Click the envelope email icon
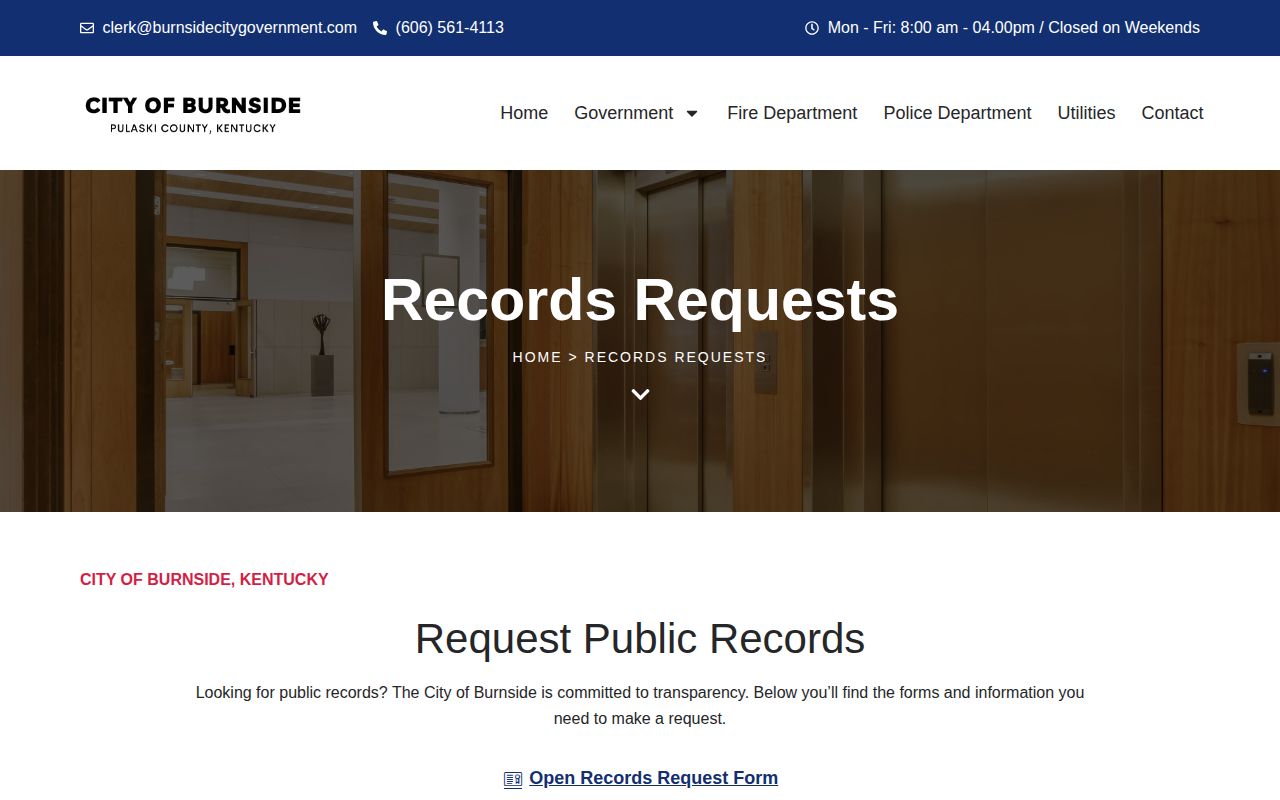1280x800 pixels. click(x=87, y=28)
